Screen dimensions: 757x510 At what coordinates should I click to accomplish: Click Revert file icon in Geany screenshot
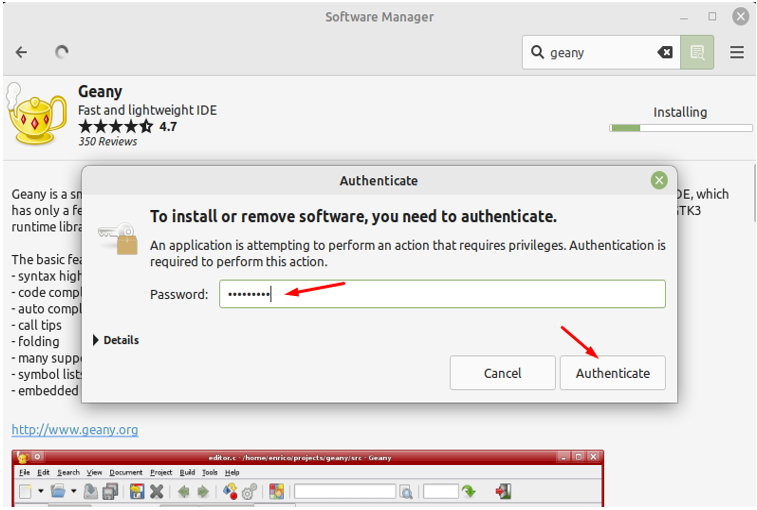137,492
